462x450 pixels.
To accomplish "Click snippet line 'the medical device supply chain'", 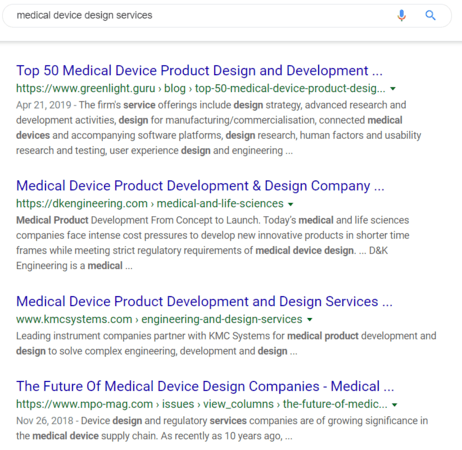I will click(87, 436).
